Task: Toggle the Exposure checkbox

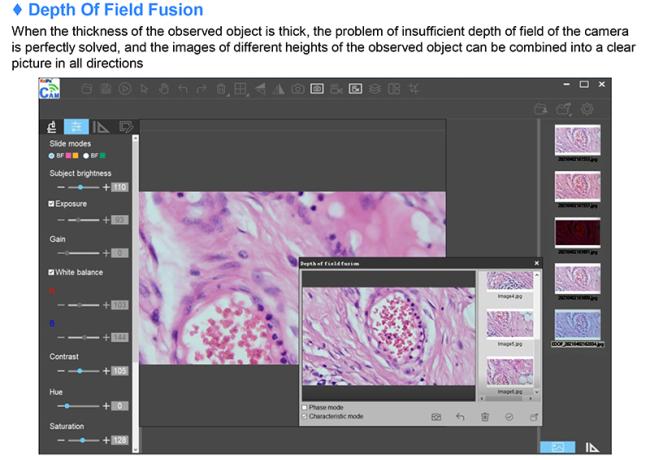Action: 52,204
